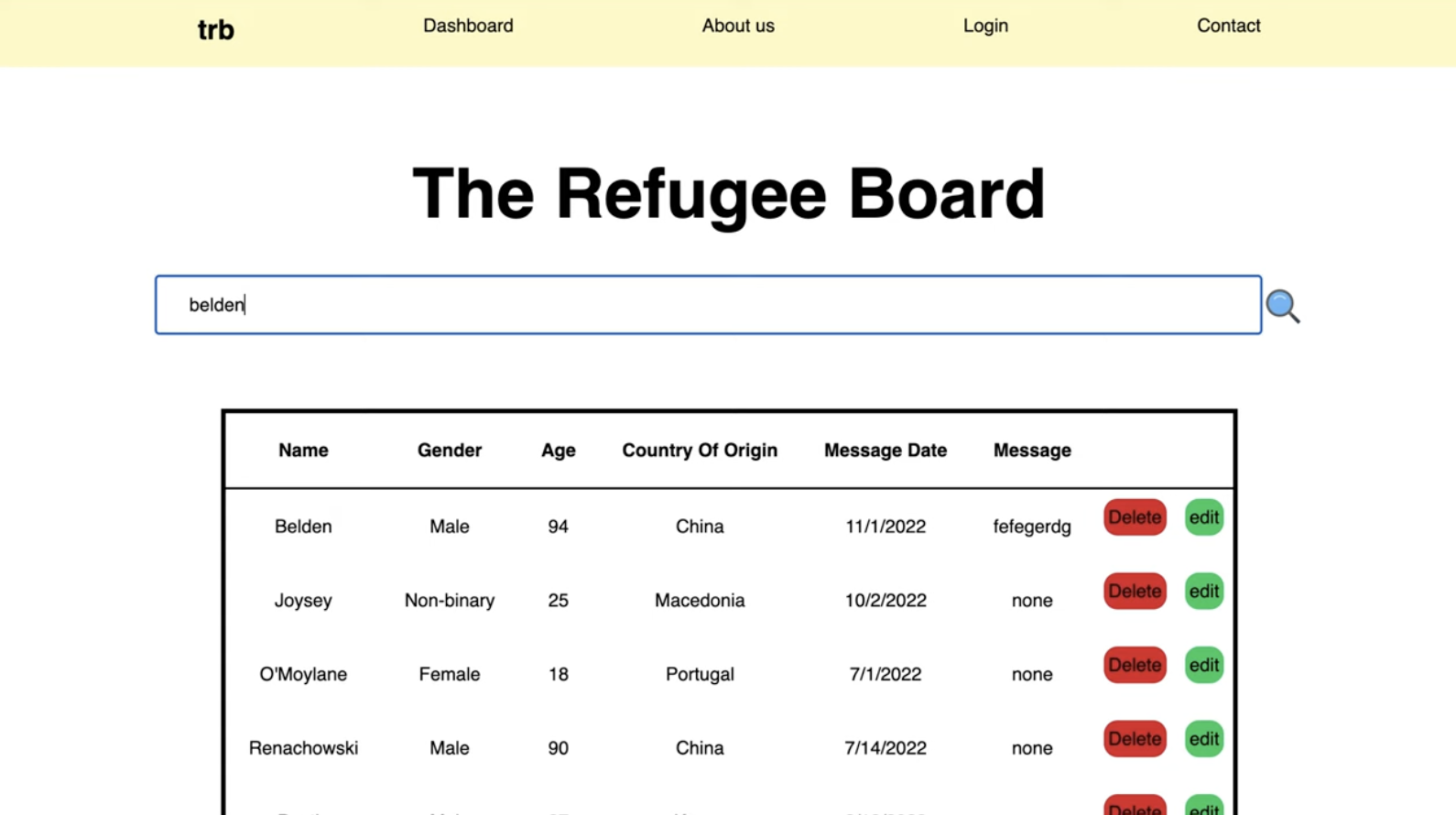Image resolution: width=1456 pixels, height=815 pixels.
Task: Navigate to the Contact page
Action: (1228, 26)
